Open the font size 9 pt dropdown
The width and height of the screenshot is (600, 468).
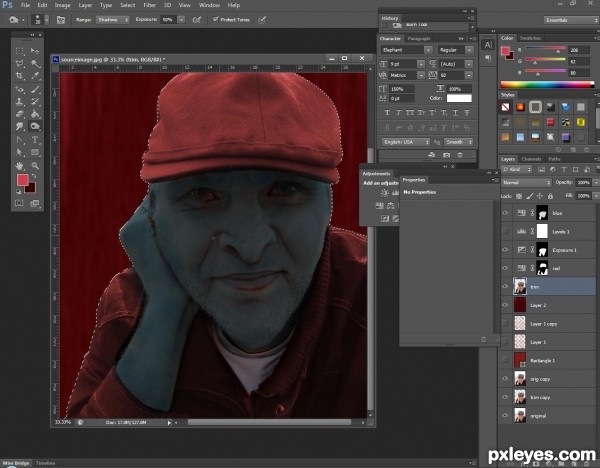coord(421,64)
